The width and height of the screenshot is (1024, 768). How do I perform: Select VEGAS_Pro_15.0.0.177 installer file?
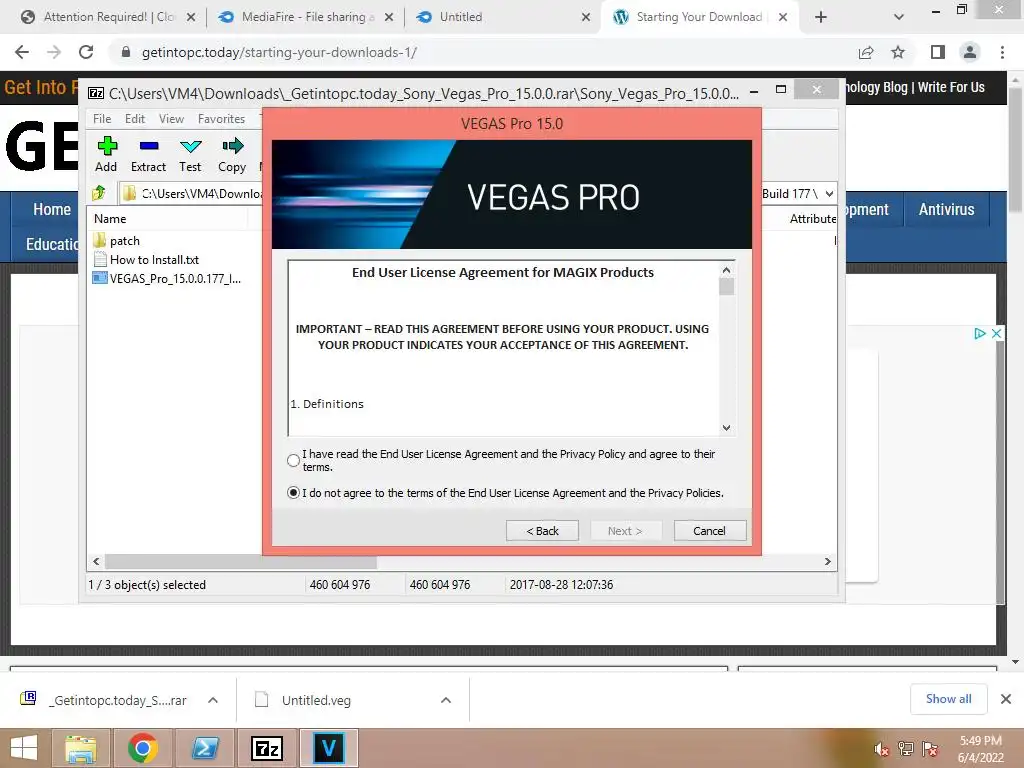(167, 278)
